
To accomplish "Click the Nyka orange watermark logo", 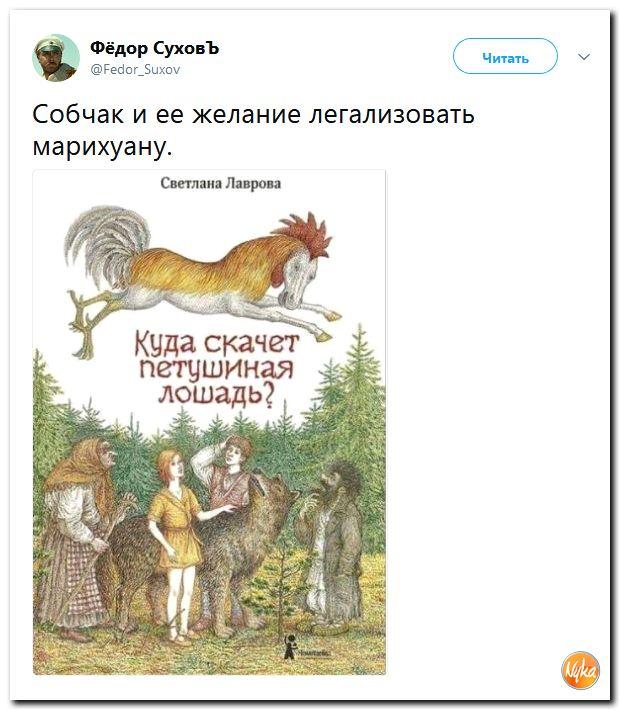I will point(581,671).
